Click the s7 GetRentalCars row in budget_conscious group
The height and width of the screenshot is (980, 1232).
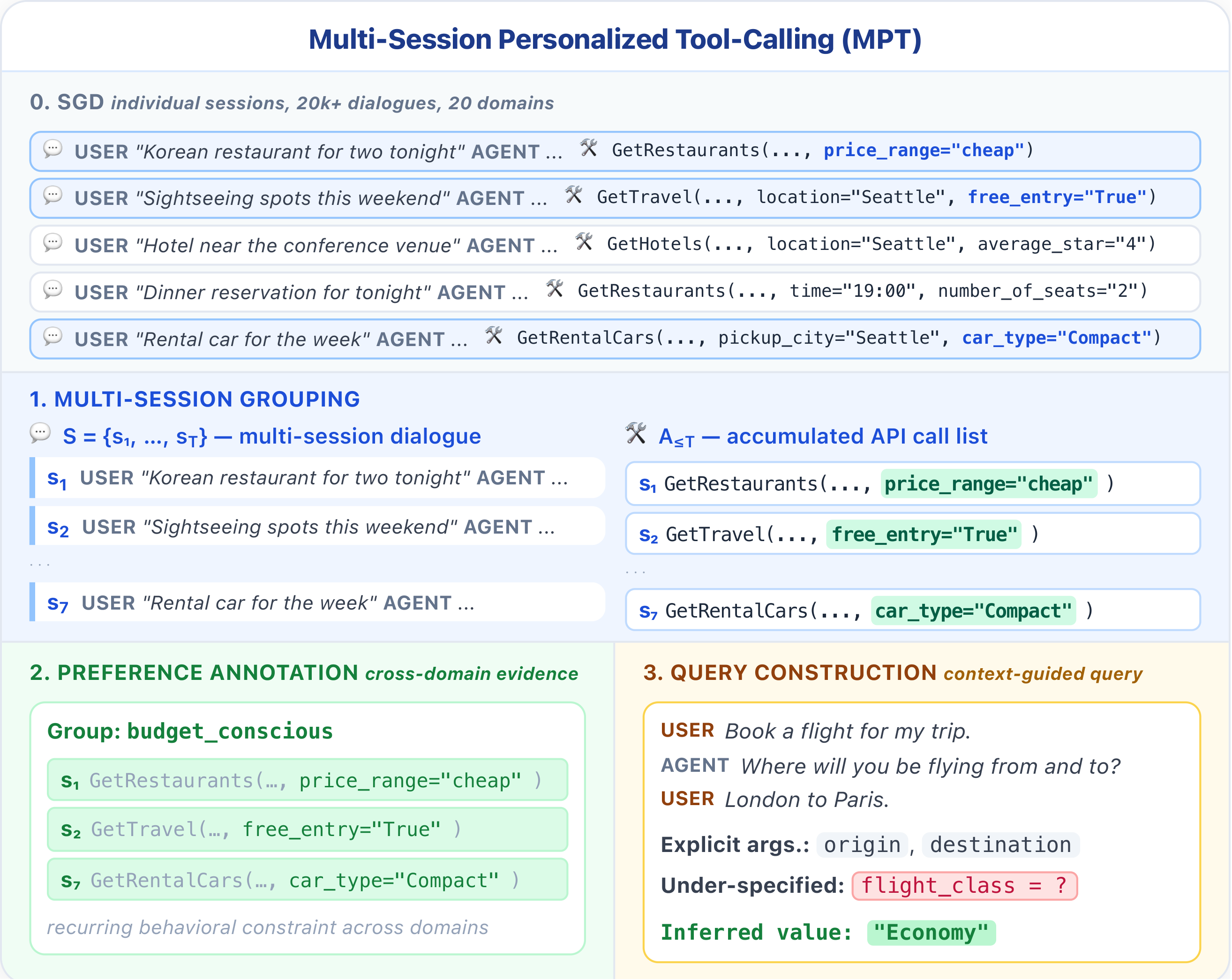click(308, 880)
